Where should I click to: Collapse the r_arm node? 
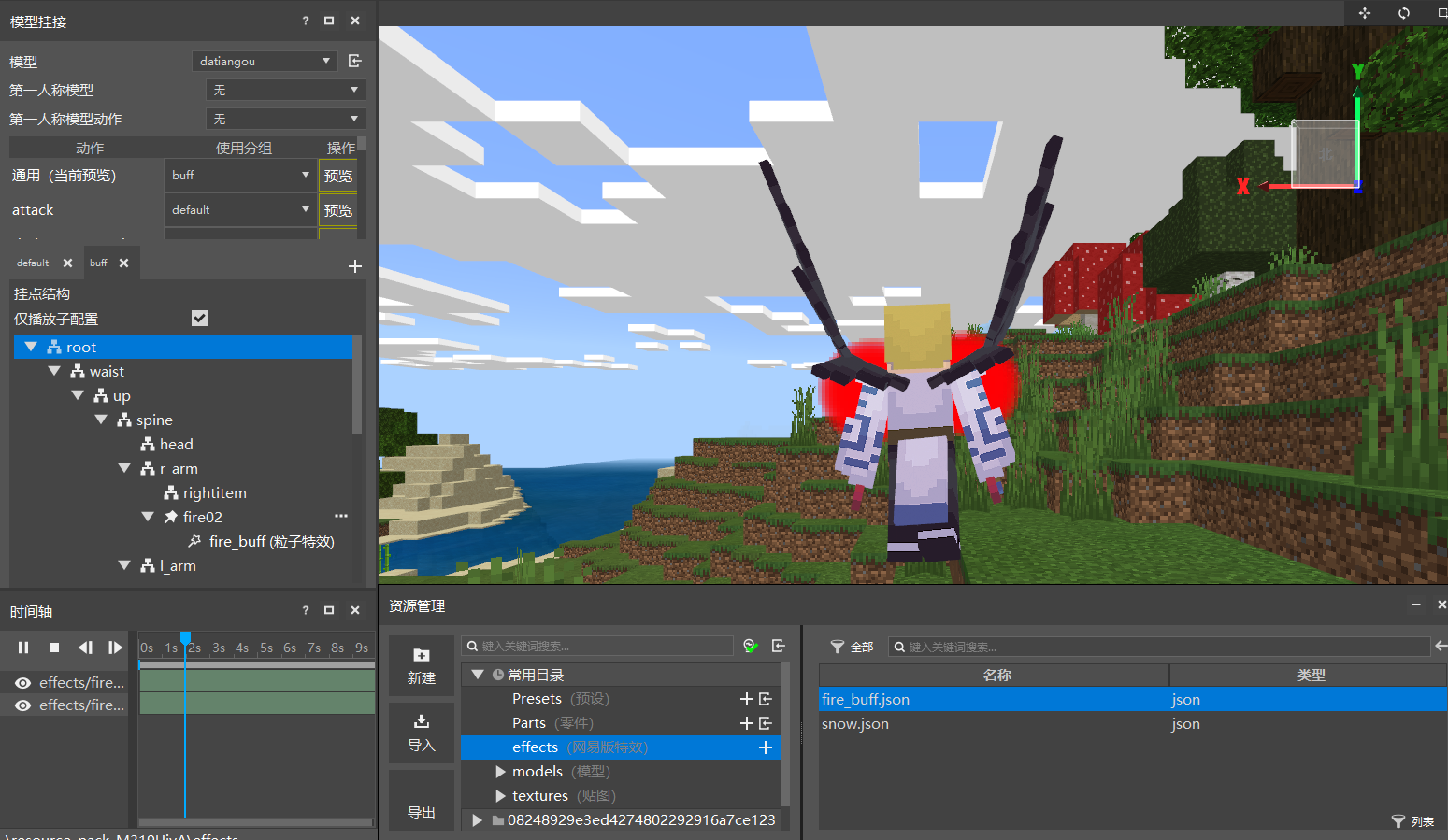point(124,468)
